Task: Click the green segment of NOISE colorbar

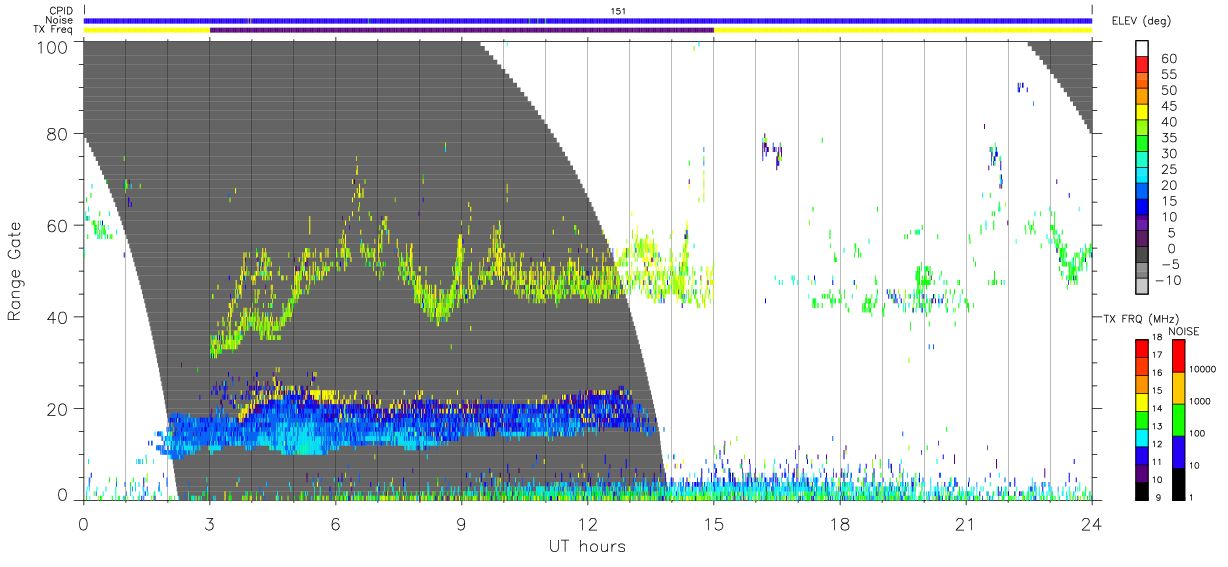Action: (x=1180, y=419)
